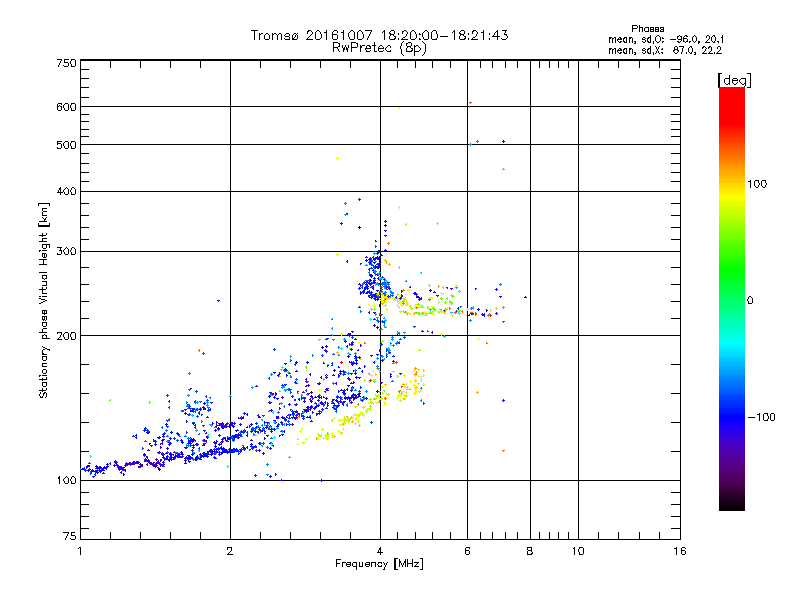Click the y-axis tick label '75'
Image resolution: width=800 pixels, height=600 pixels.
pos(70,536)
